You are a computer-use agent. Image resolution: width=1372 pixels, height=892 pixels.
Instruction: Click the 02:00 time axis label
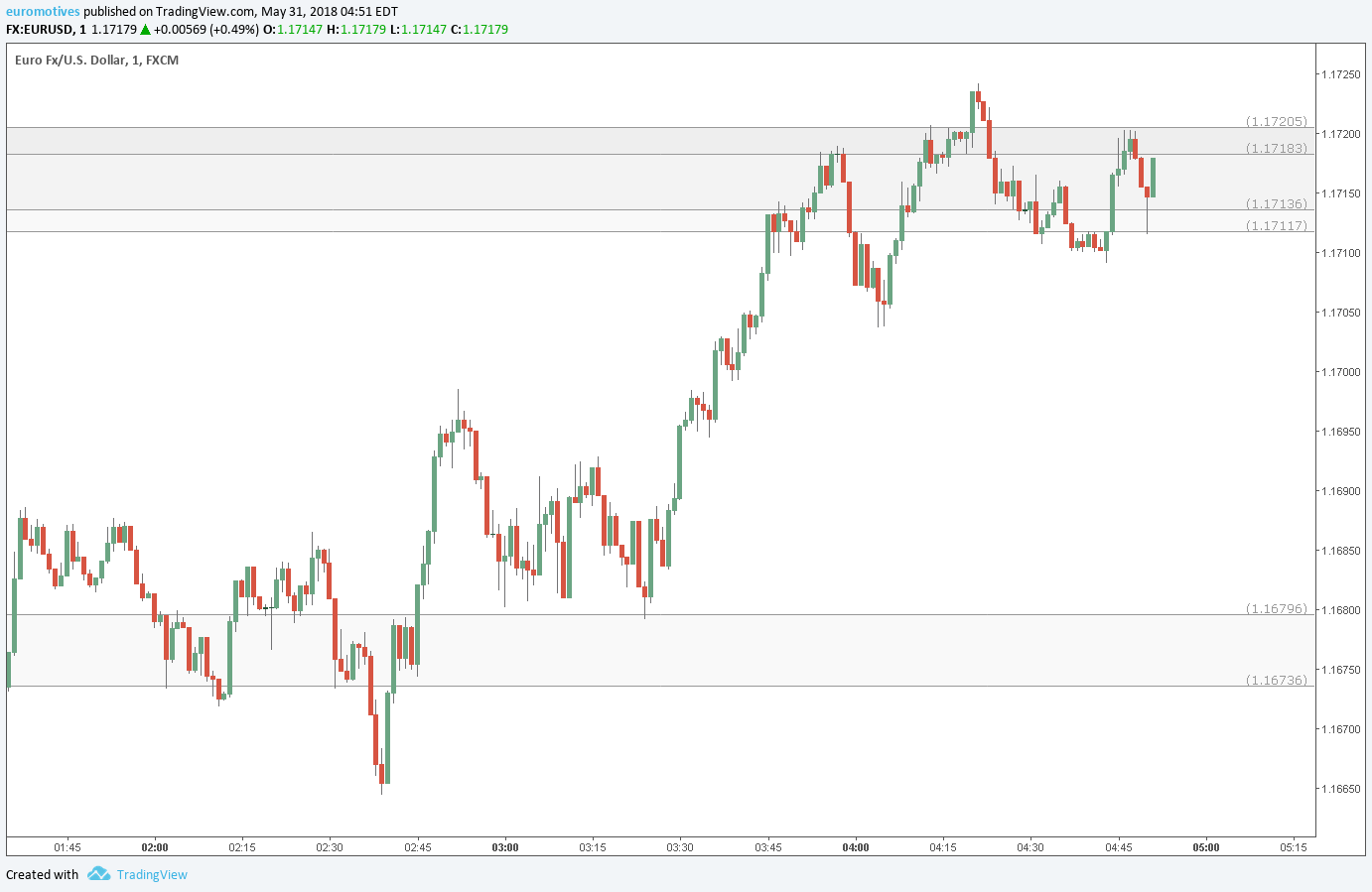[155, 847]
